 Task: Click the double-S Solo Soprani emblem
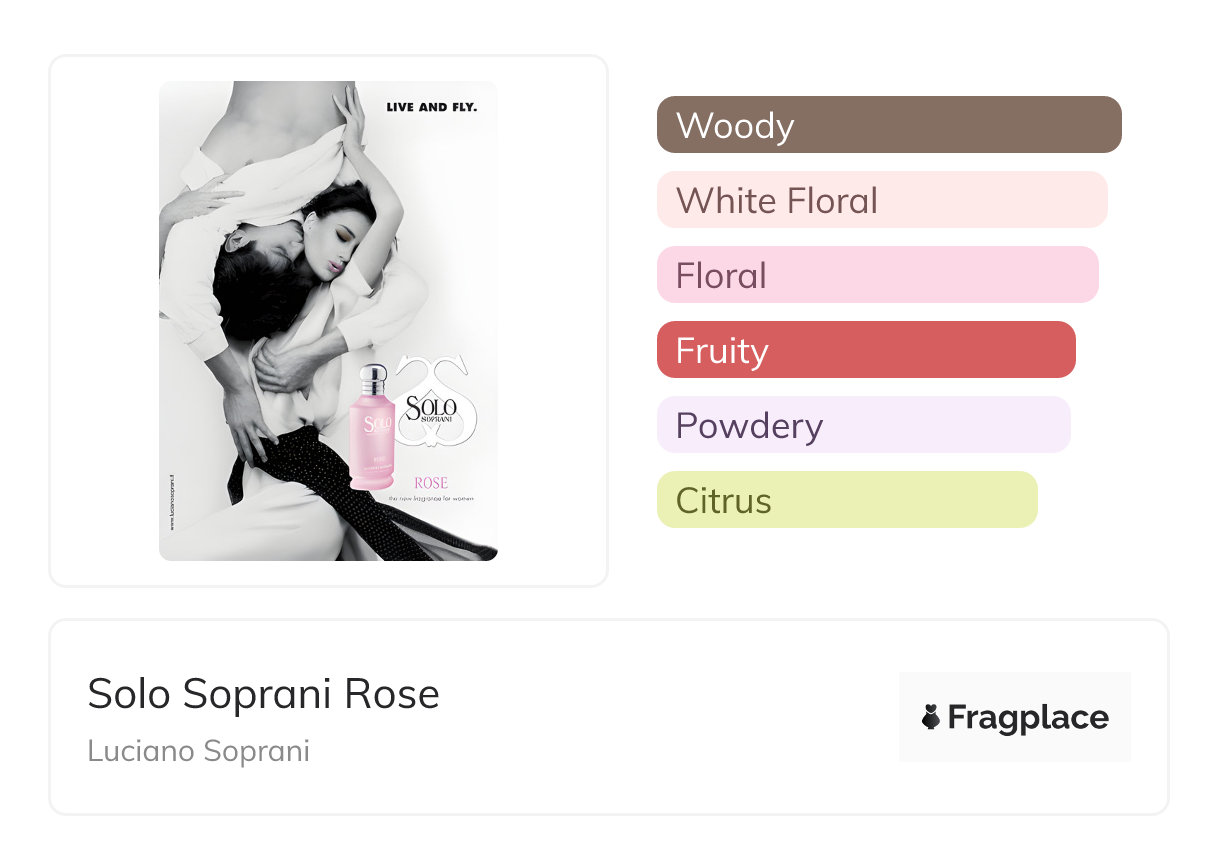(436, 400)
